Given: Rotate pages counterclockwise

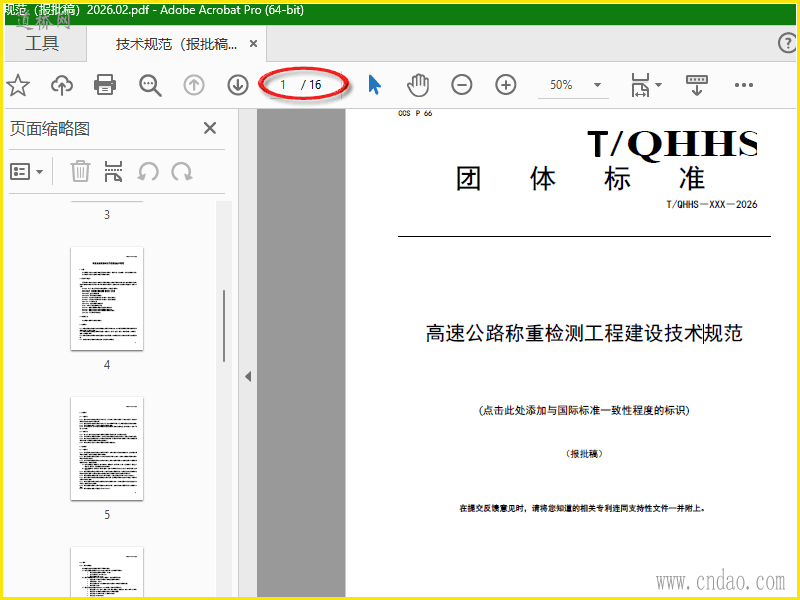Looking at the screenshot, I should click(148, 172).
